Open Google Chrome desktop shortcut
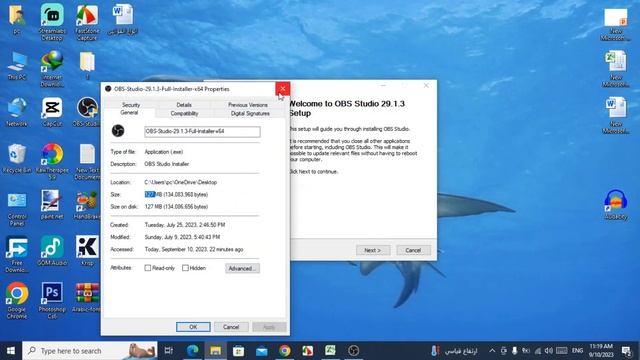Image resolution: width=640 pixels, height=360 pixels. pos(17,300)
